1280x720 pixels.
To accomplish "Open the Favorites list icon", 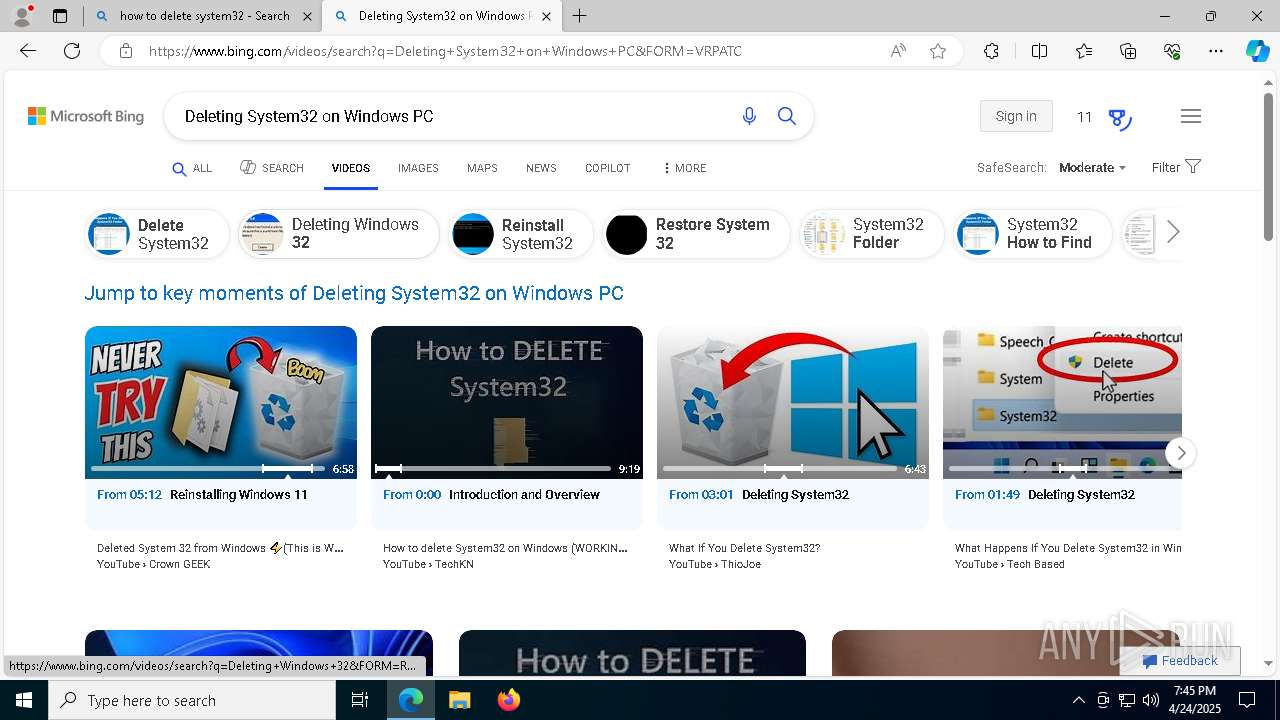I will coord(1084,51).
